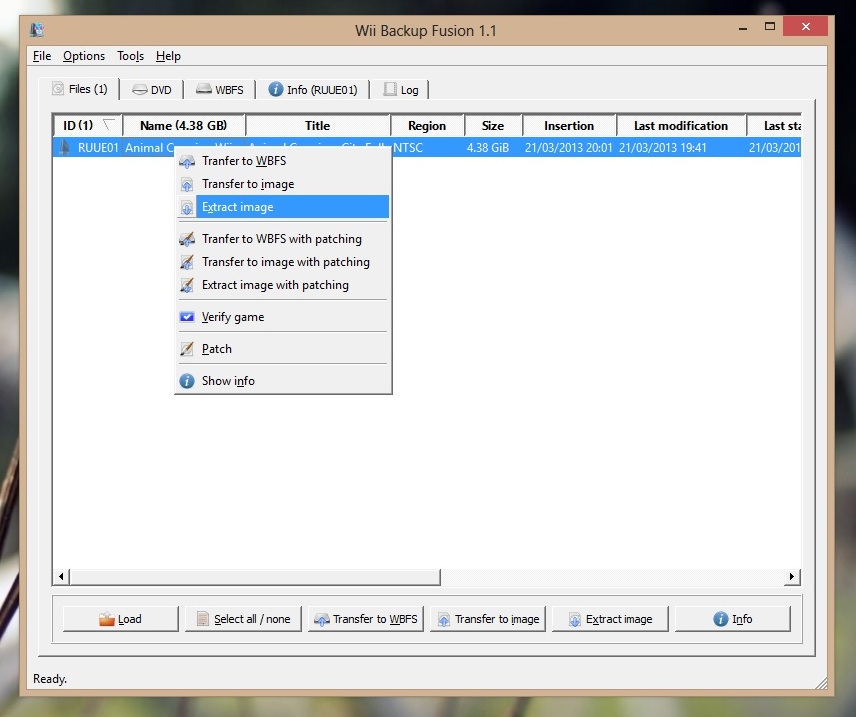Image resolution: width=856 pixels, height=717 pixels.
Task: Click the Files tab disc icon
Action: tap(58, 88)
